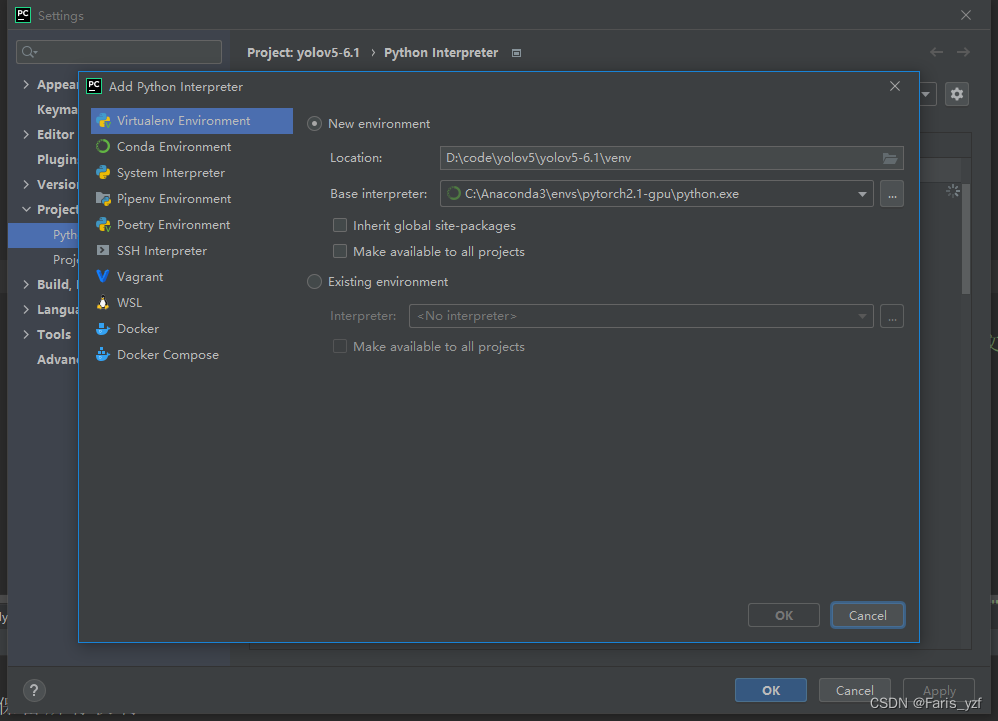The image size is (998, 721).
Task: Select the Virtualenv Environment icon
Action: pos(103,121)
